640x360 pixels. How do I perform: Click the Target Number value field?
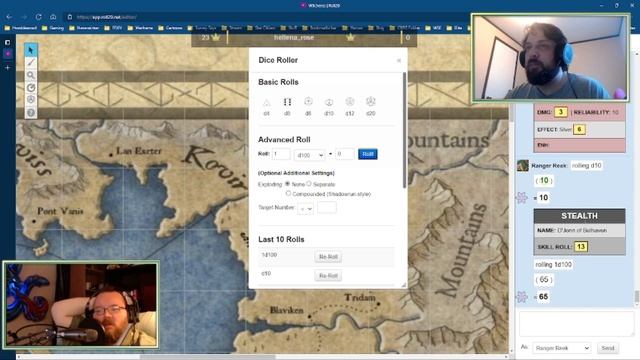click(x=327, y=208)
